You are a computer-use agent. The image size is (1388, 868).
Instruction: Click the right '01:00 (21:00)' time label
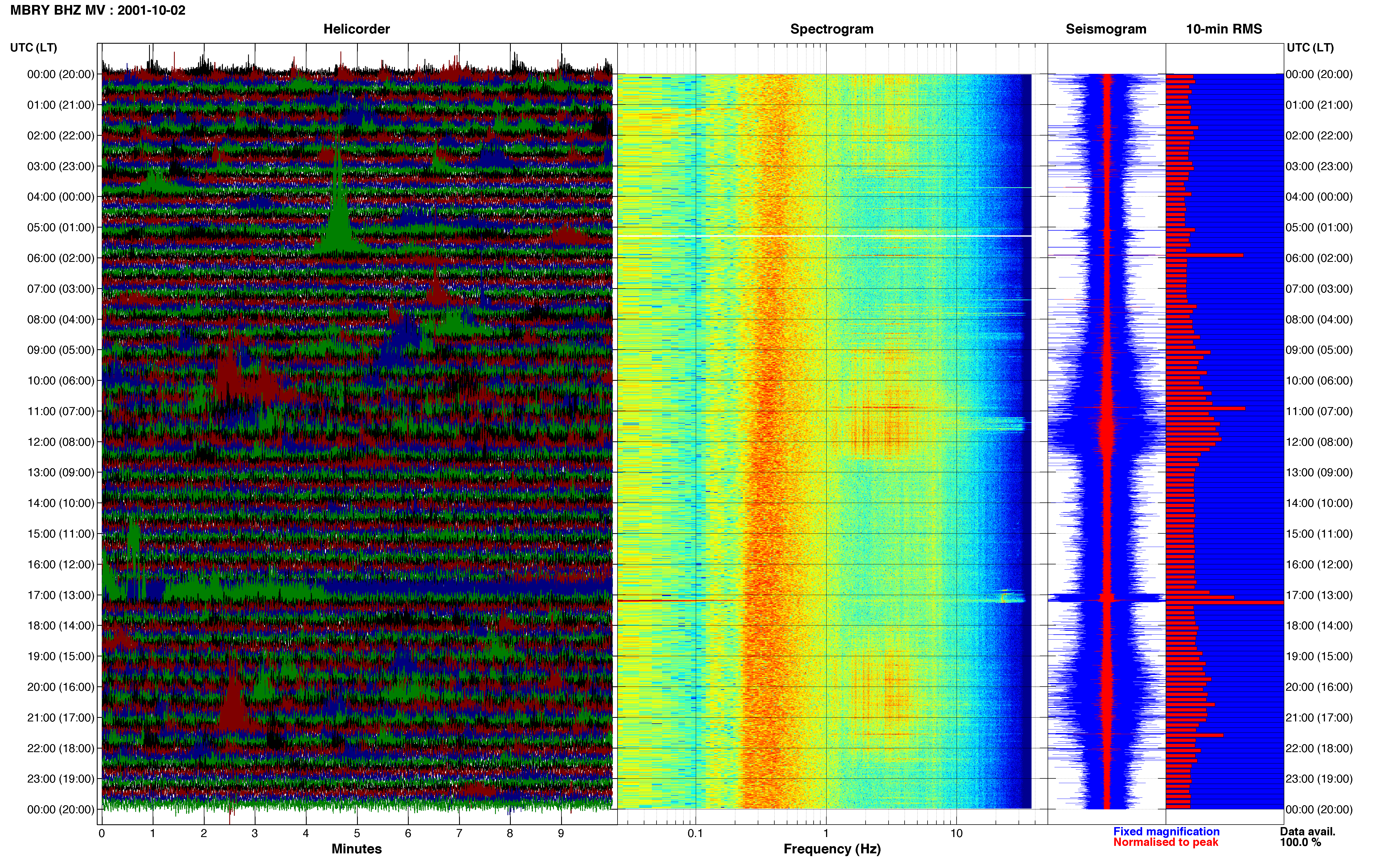(1319, 105)
